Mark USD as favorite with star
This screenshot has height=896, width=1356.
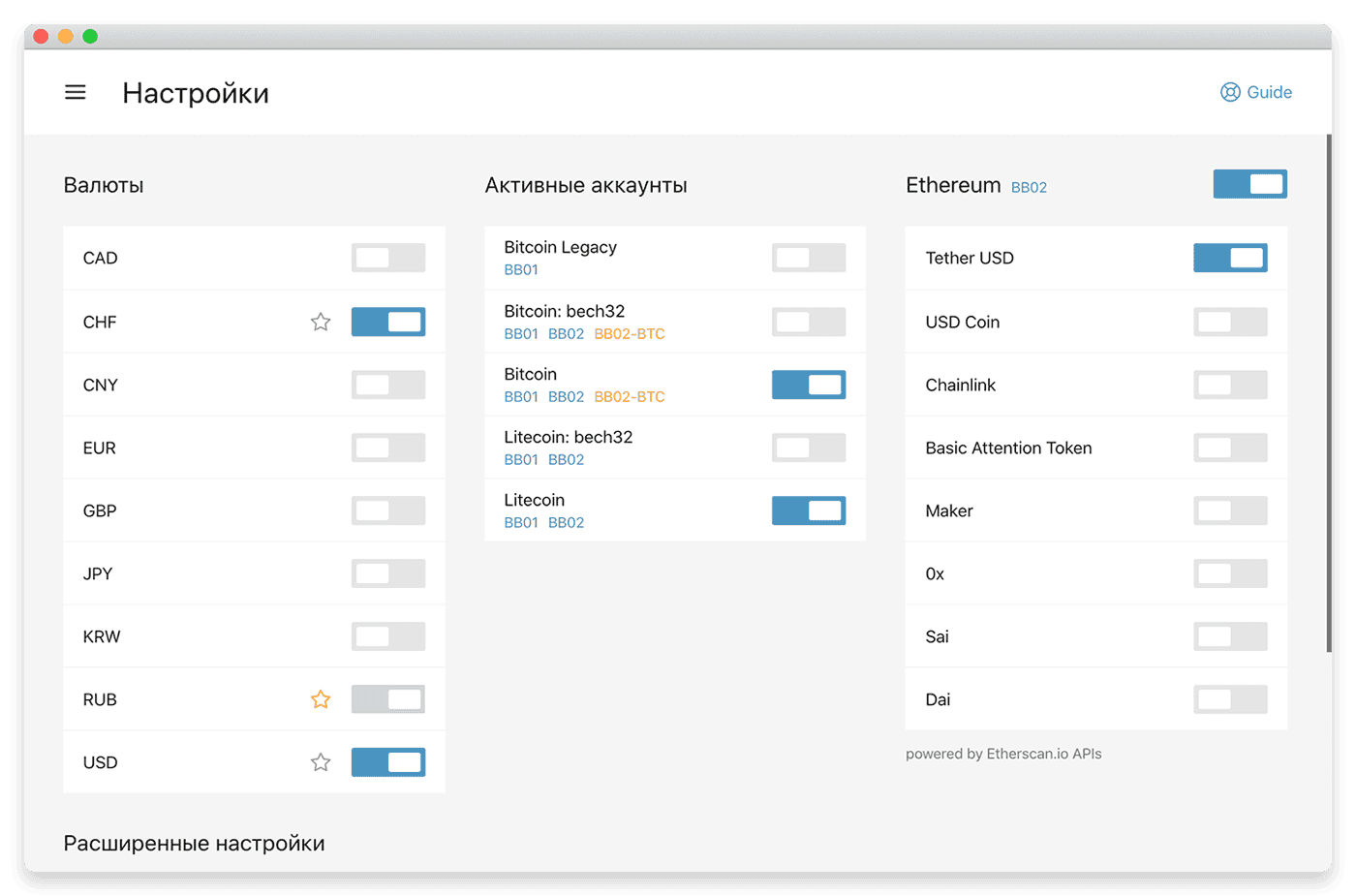[321, 762]
